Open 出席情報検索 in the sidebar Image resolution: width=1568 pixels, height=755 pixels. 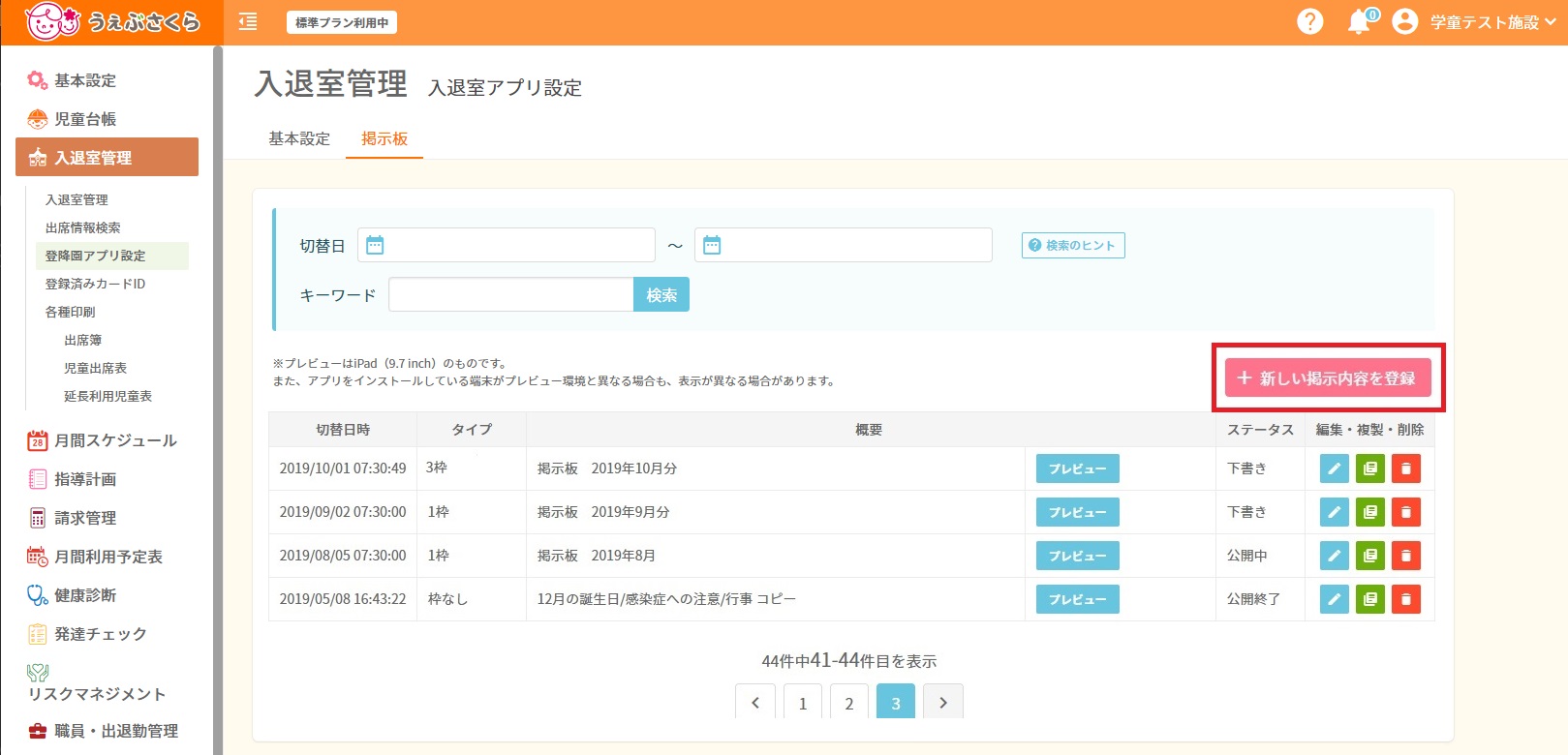(82, 227)
